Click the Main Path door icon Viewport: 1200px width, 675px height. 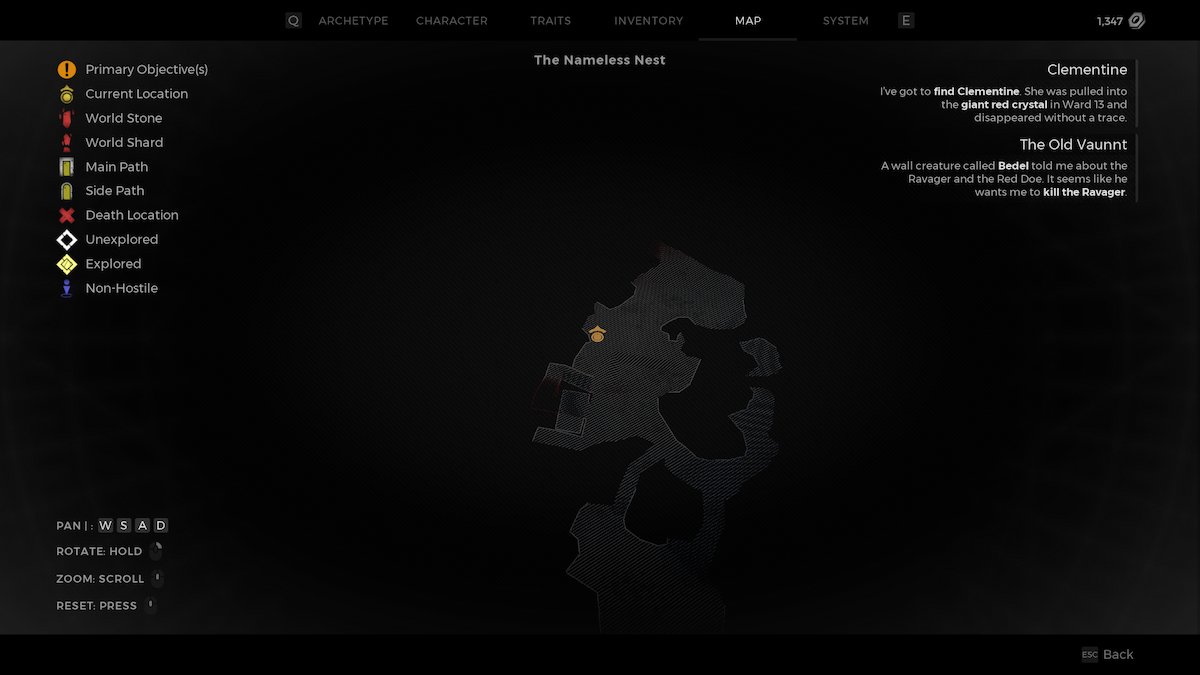coord(66,167)
